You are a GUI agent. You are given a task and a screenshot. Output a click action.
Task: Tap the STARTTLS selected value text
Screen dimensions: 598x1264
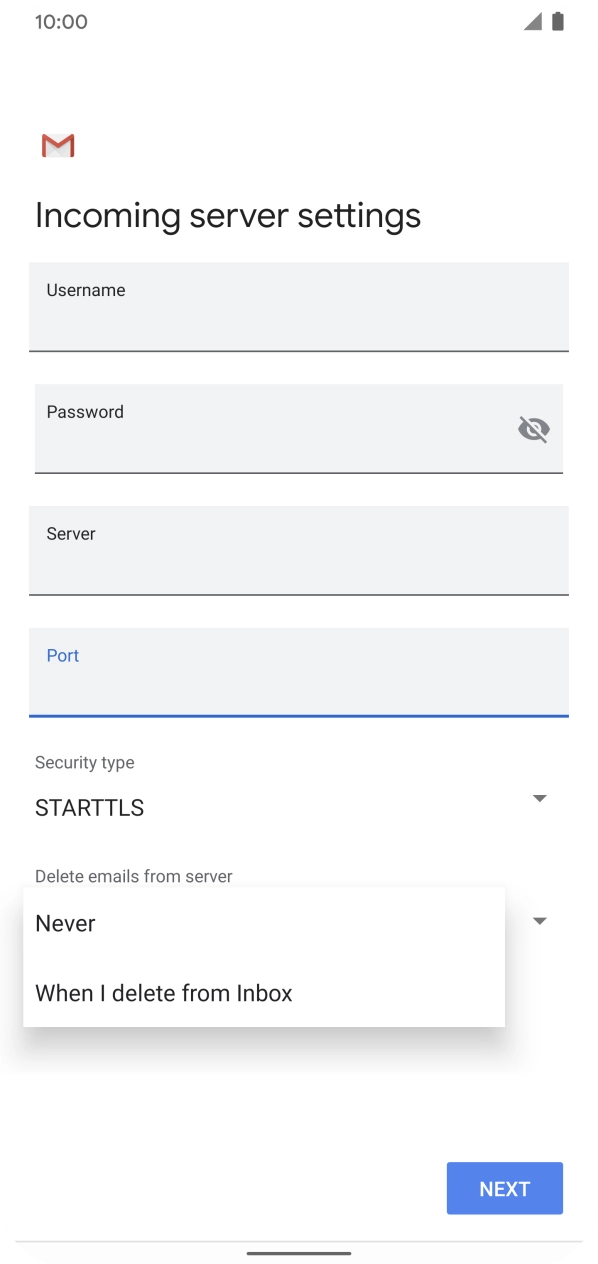pyautogui.click(x=89, y=807)
